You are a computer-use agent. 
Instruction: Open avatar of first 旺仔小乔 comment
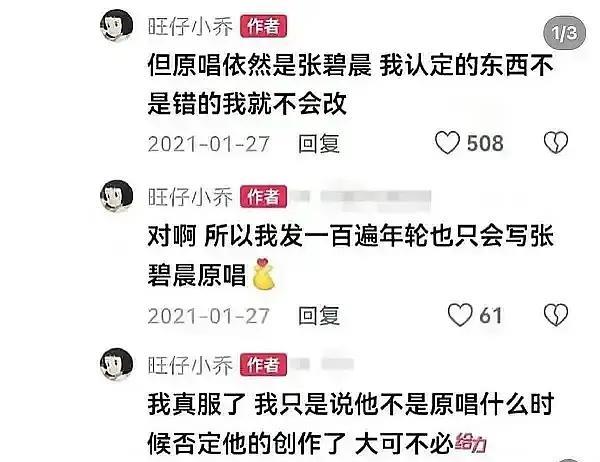(x=117, y=25)
